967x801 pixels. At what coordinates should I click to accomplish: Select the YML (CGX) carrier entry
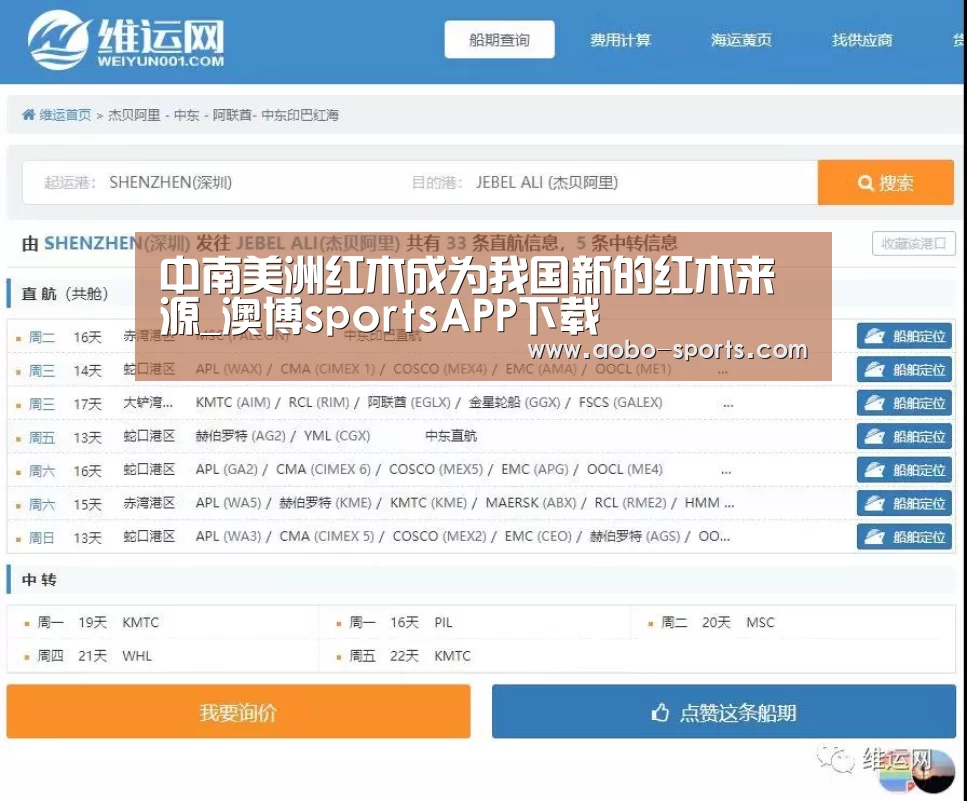pyautogui.click(x=337, y=436)
